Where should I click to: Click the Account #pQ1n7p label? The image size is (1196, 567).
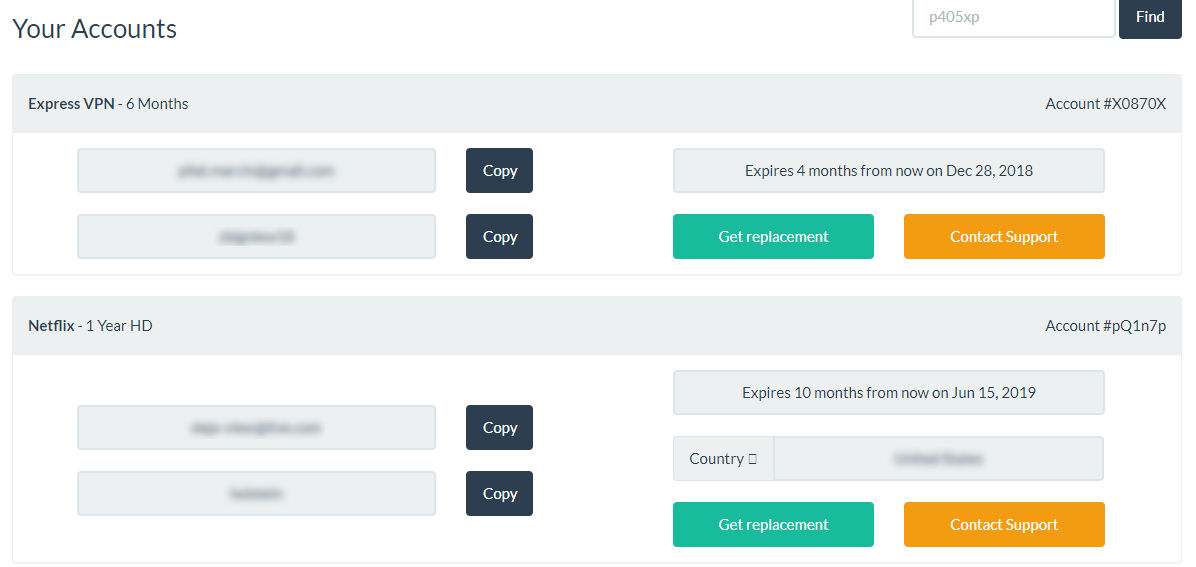pyautogui.click(x=1105, y=326)
